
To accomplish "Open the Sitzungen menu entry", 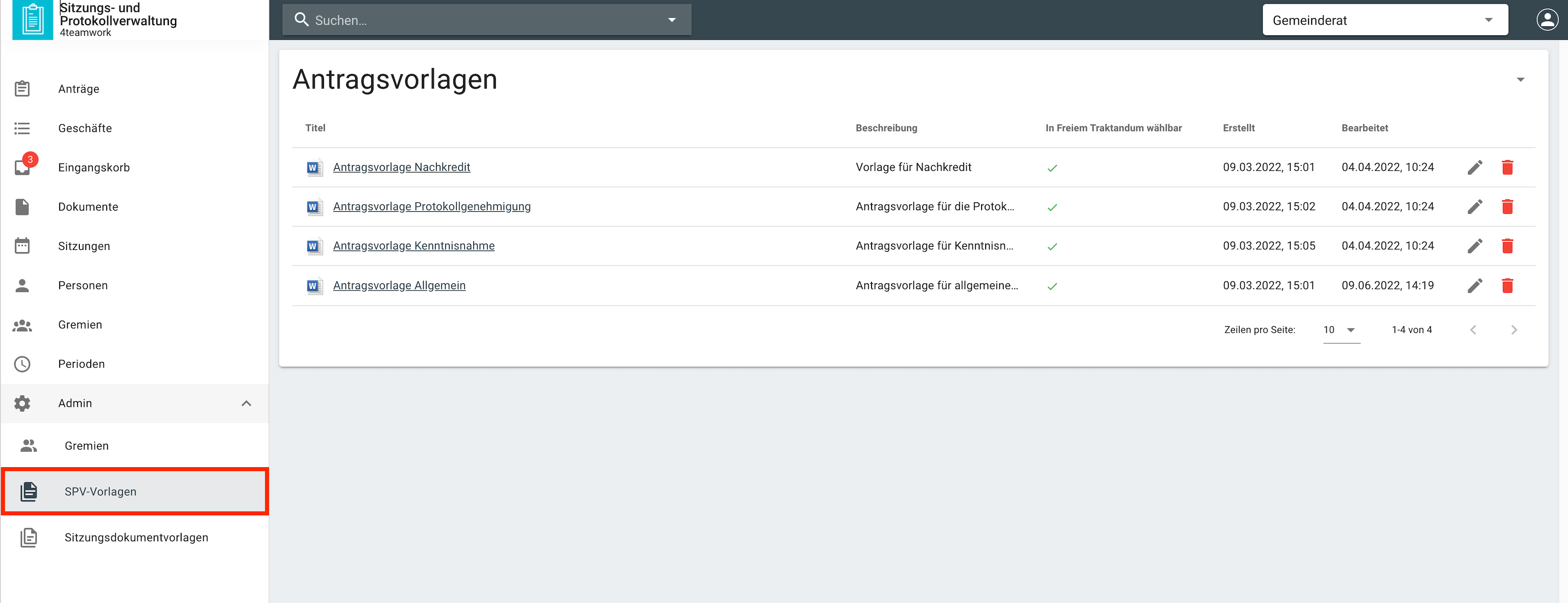I will [x=84, y=246].
